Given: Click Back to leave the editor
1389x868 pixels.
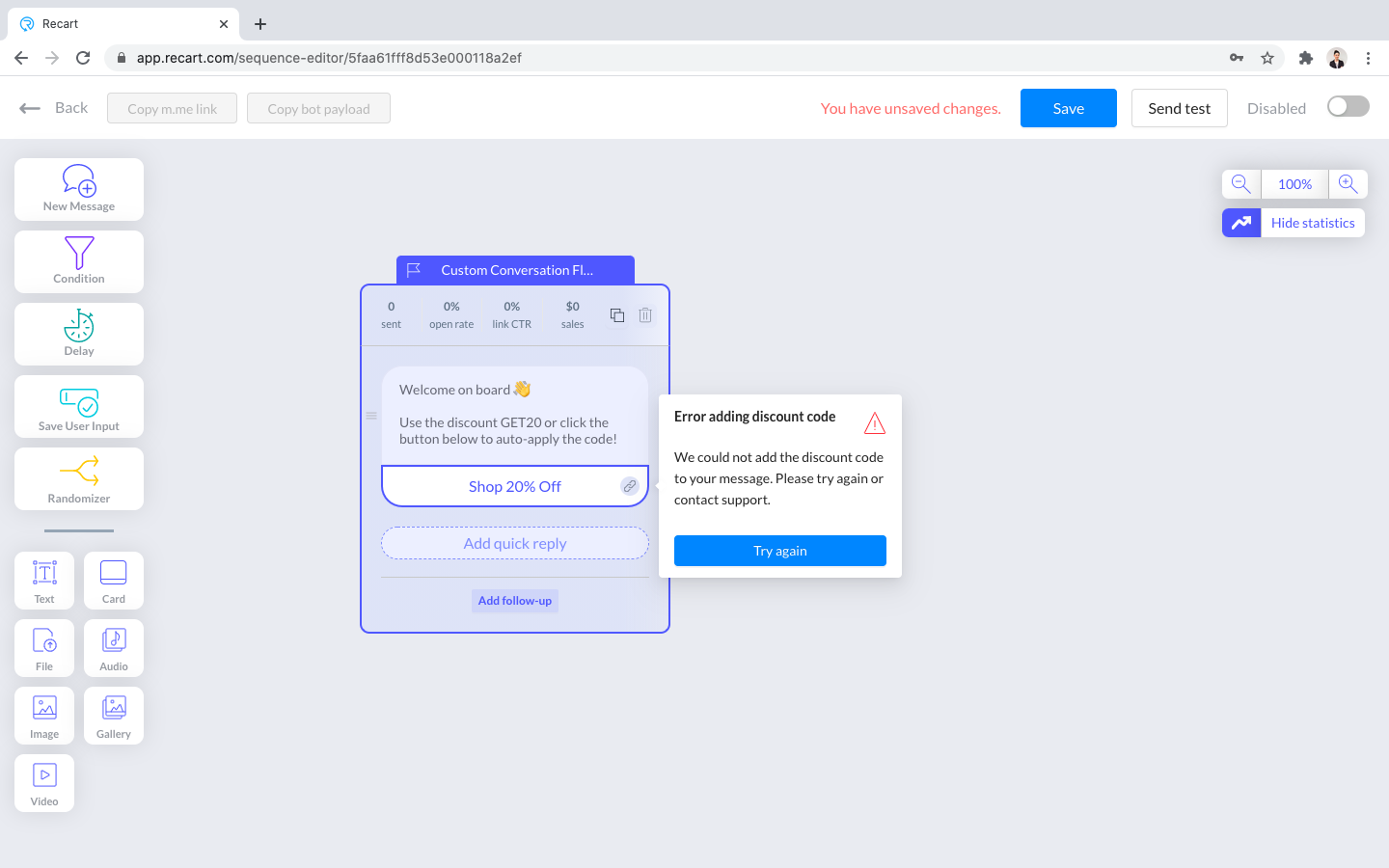Looking at the screenshot, I should click(x=54, y=108).
